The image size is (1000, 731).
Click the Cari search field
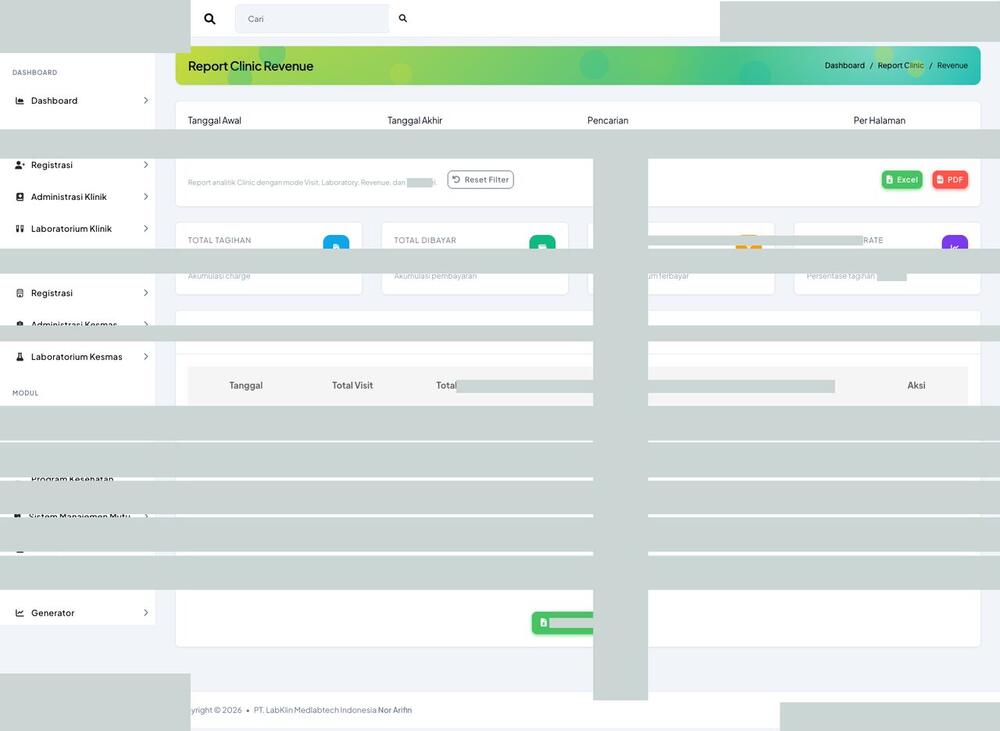click(312, 18)
